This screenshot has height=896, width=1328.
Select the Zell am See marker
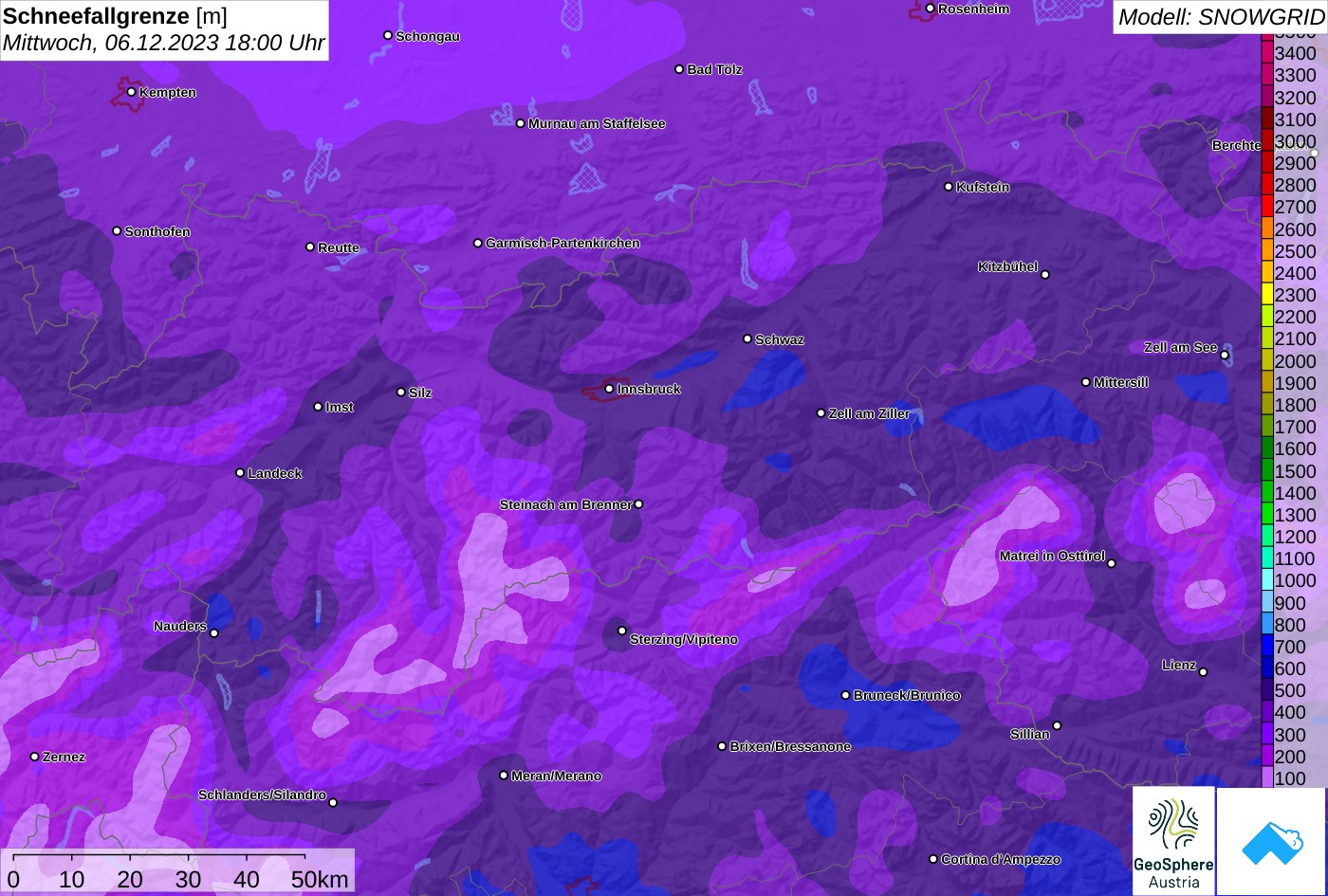click(1225, 356)
